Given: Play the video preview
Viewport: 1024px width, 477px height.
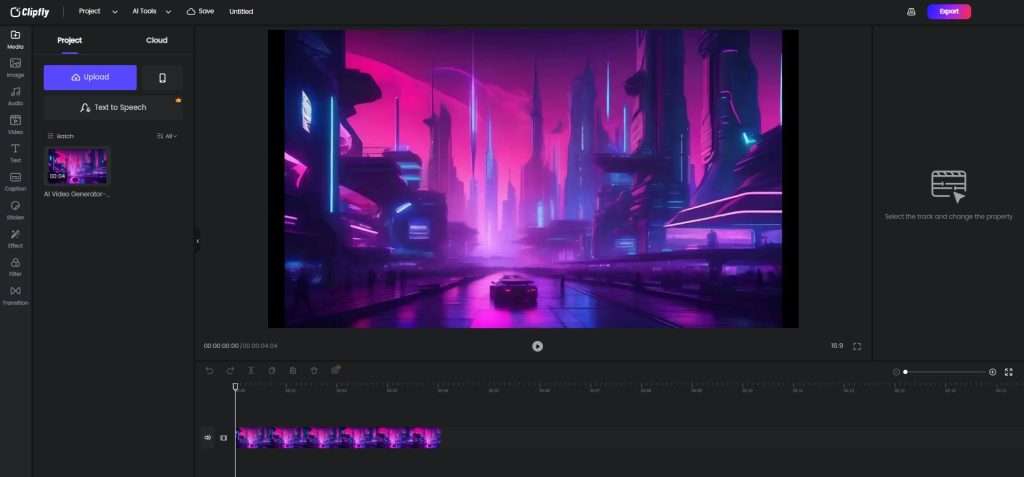Looking at the screenshot, I should [537, 346].
